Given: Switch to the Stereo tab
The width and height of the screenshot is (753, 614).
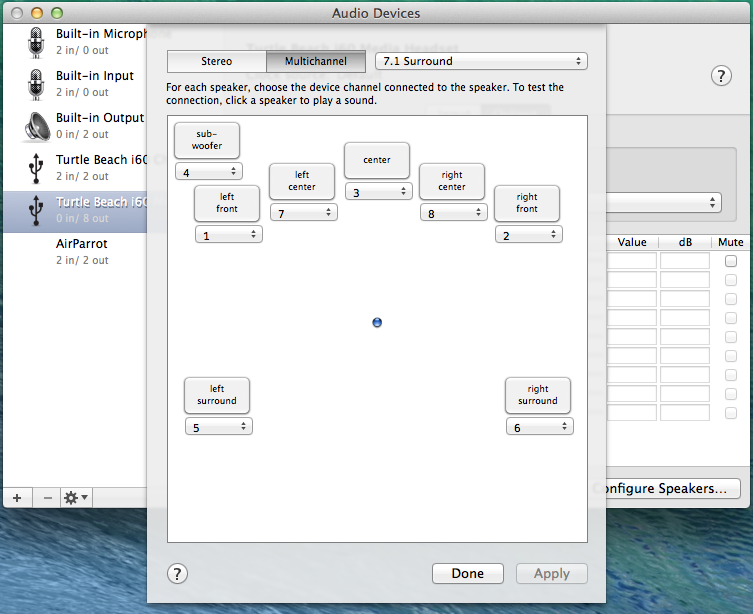Looking at the screenshot, I should (x=216, y=61).
